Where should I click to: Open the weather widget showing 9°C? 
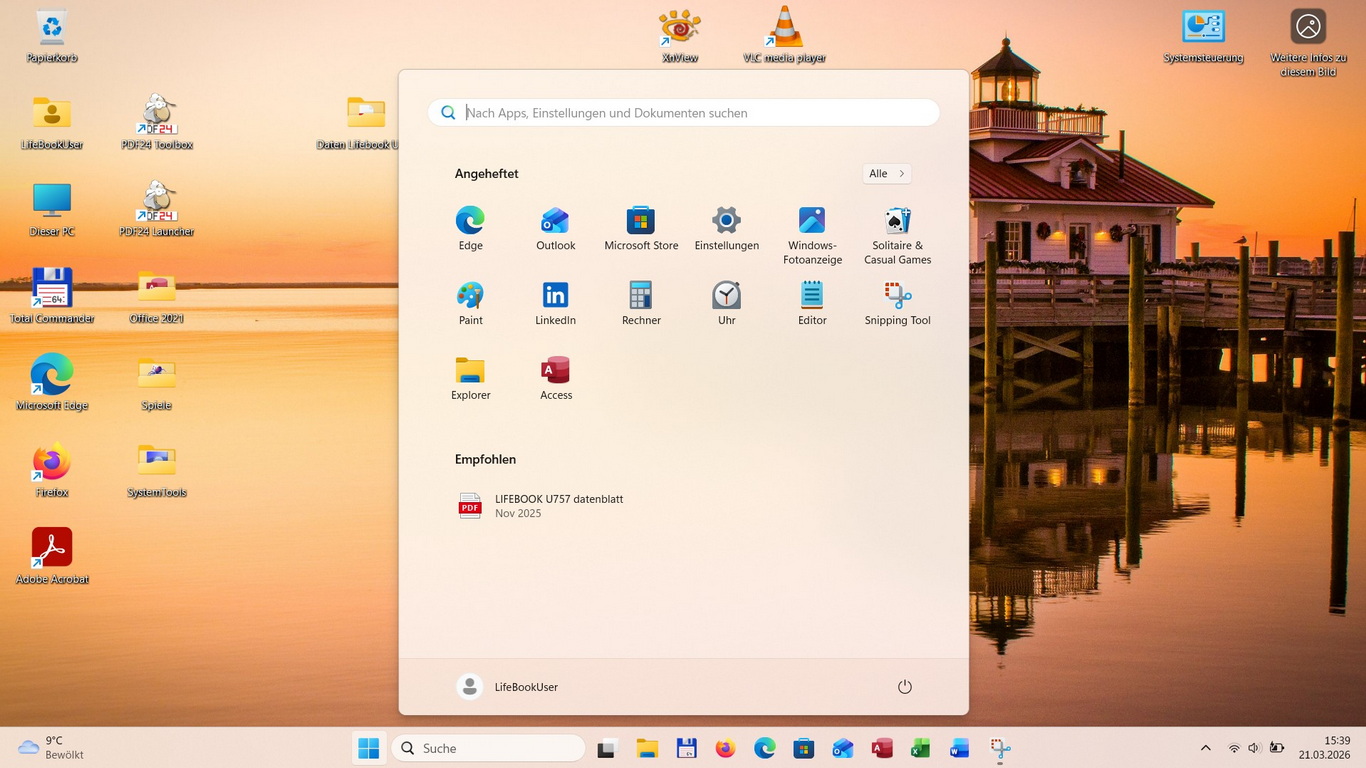tap(50, 748)
